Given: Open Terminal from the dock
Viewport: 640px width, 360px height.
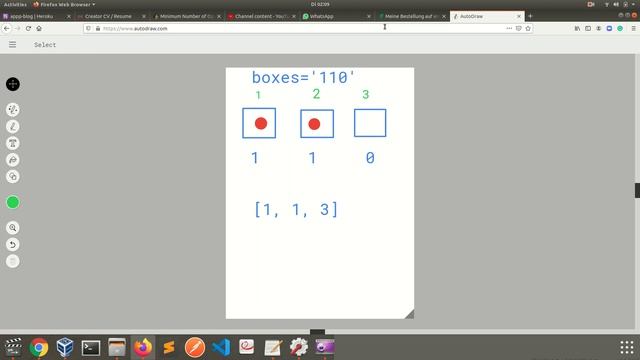Looking at the screenshot, I should (91, 348).
